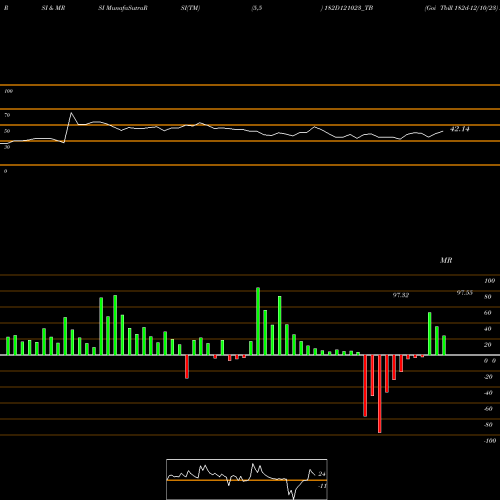Select the 'SI MunafaSutraR' header text

123,8
